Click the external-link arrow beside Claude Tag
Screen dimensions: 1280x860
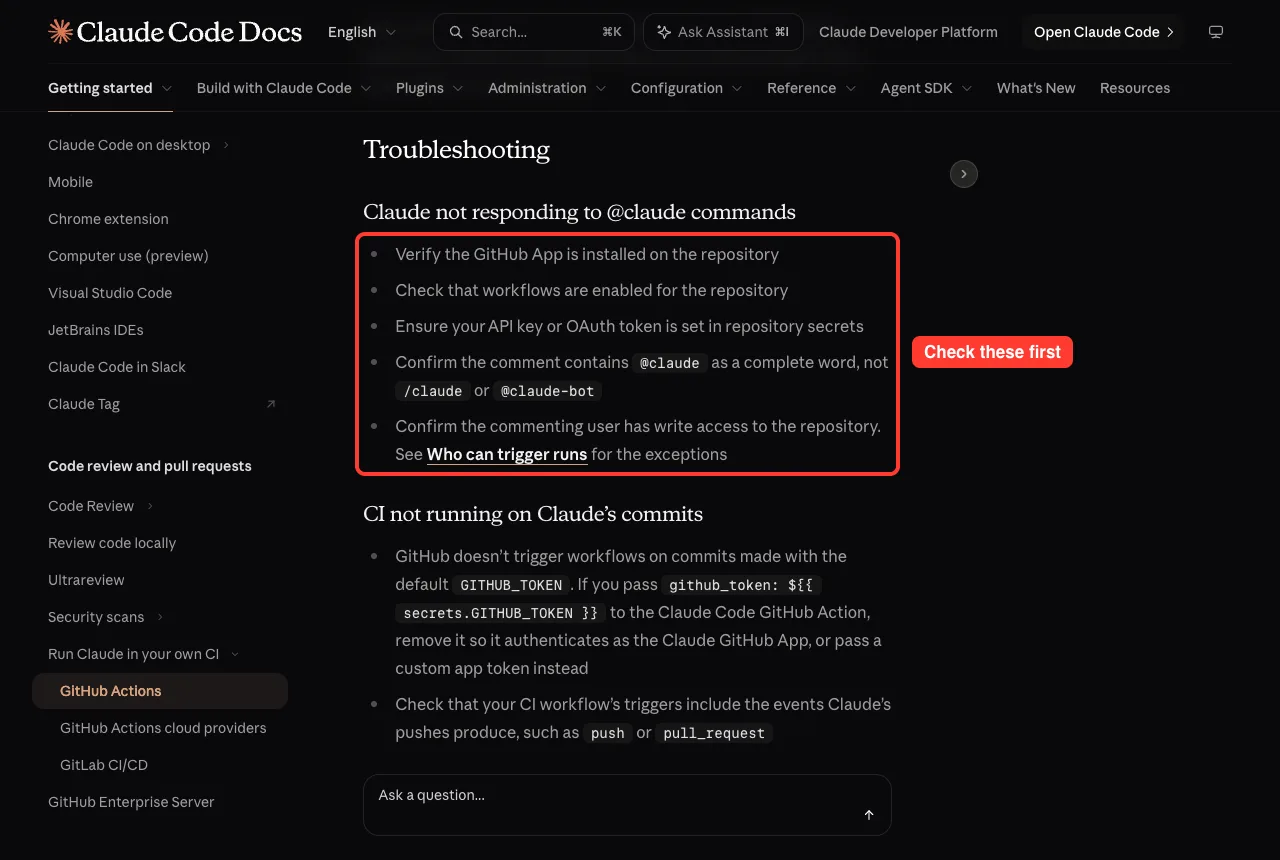(271, 404)
